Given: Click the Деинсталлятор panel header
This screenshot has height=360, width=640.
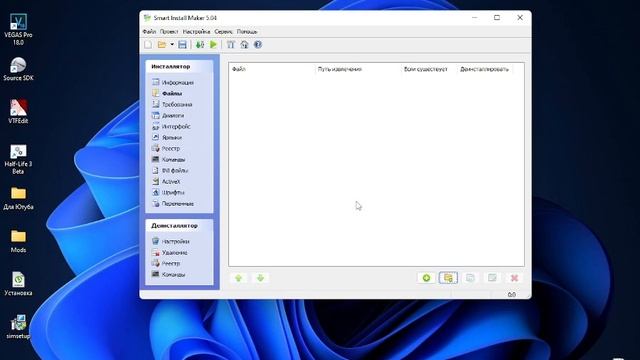Looking at the screenshot, I should pyautogui.click(x=179, y=226).
